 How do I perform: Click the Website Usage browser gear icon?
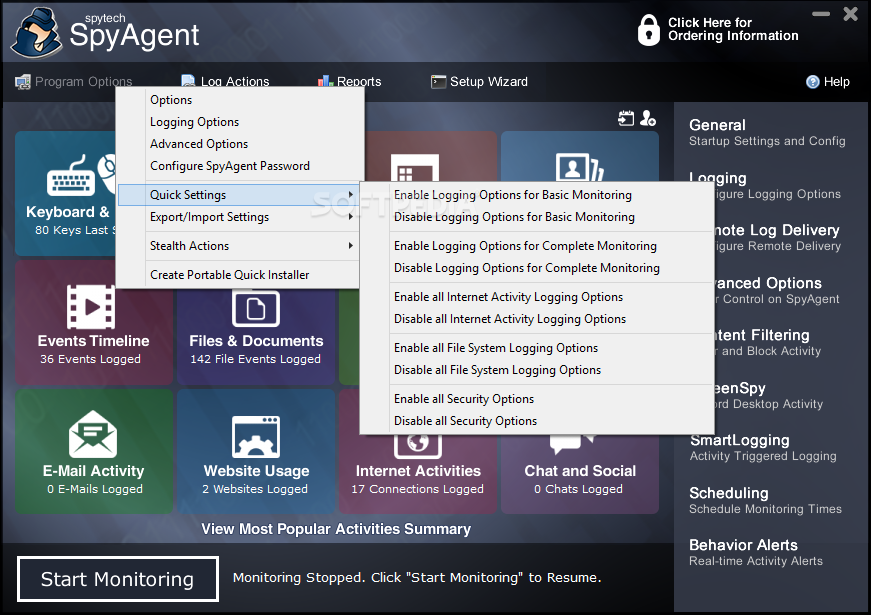pos(256,437)
